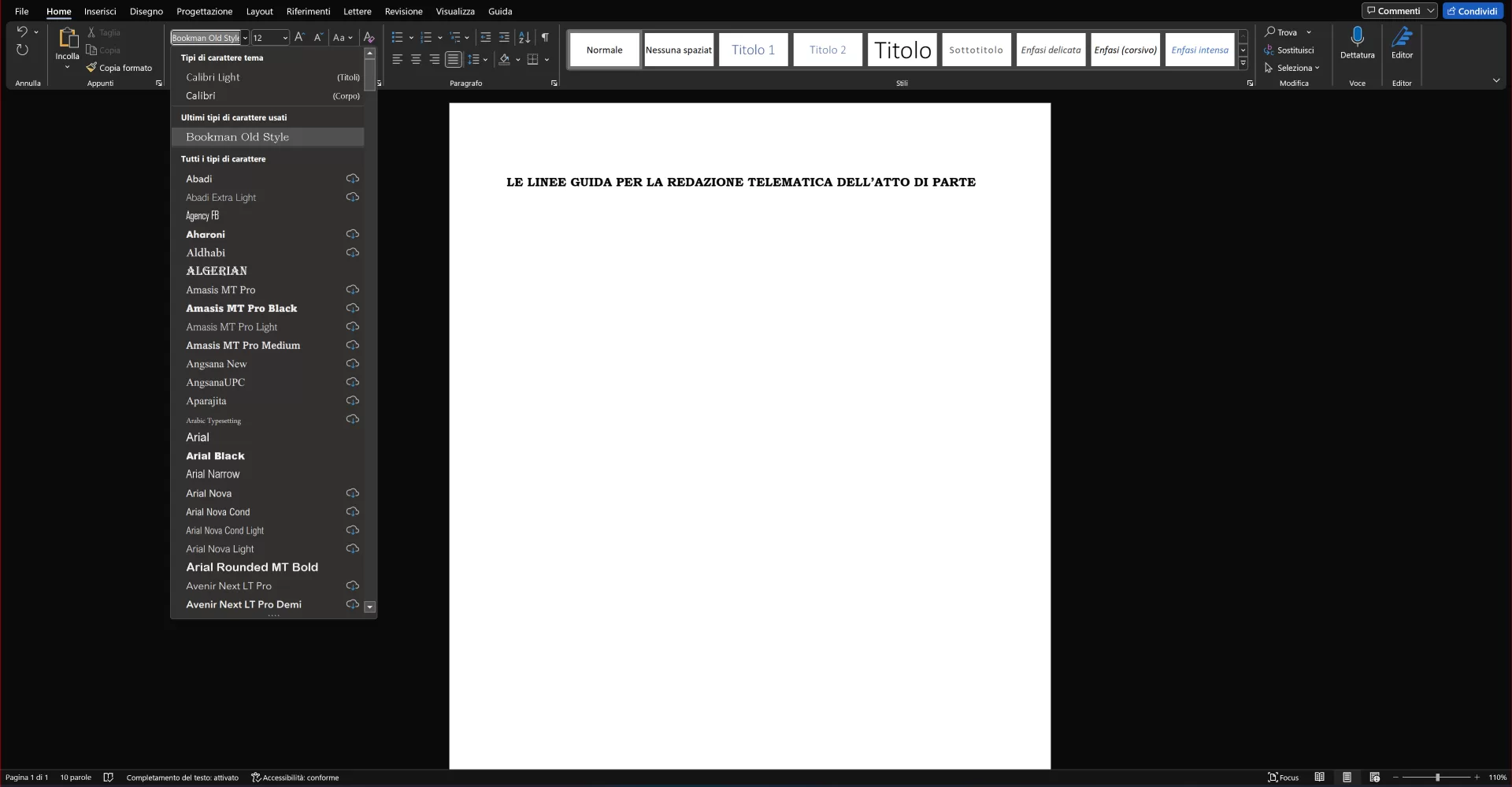Click the Condividi button
The width and height of the screenshot is (1512, 787).
1473,11
